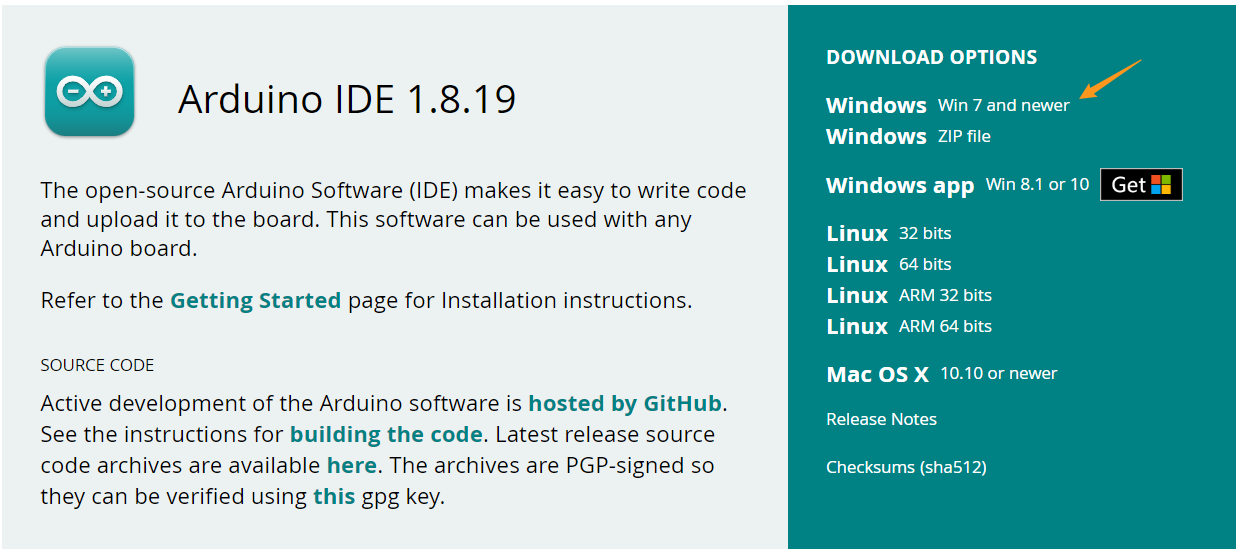Click the Arduino infinity logo icon
Screen dimensions: 1236x554
(89, 92)
